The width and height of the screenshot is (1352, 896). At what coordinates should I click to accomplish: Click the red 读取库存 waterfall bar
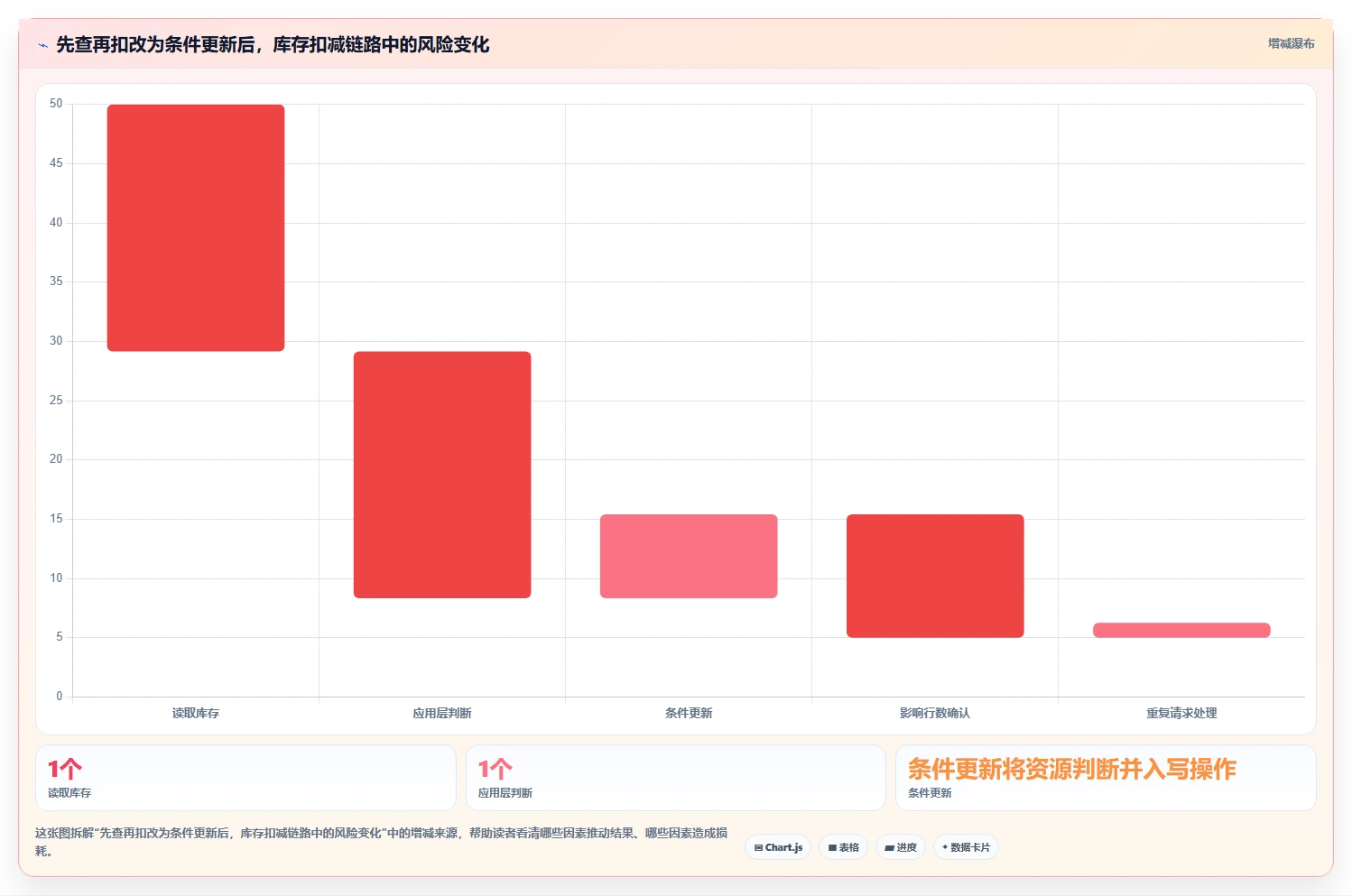point(196,227)
